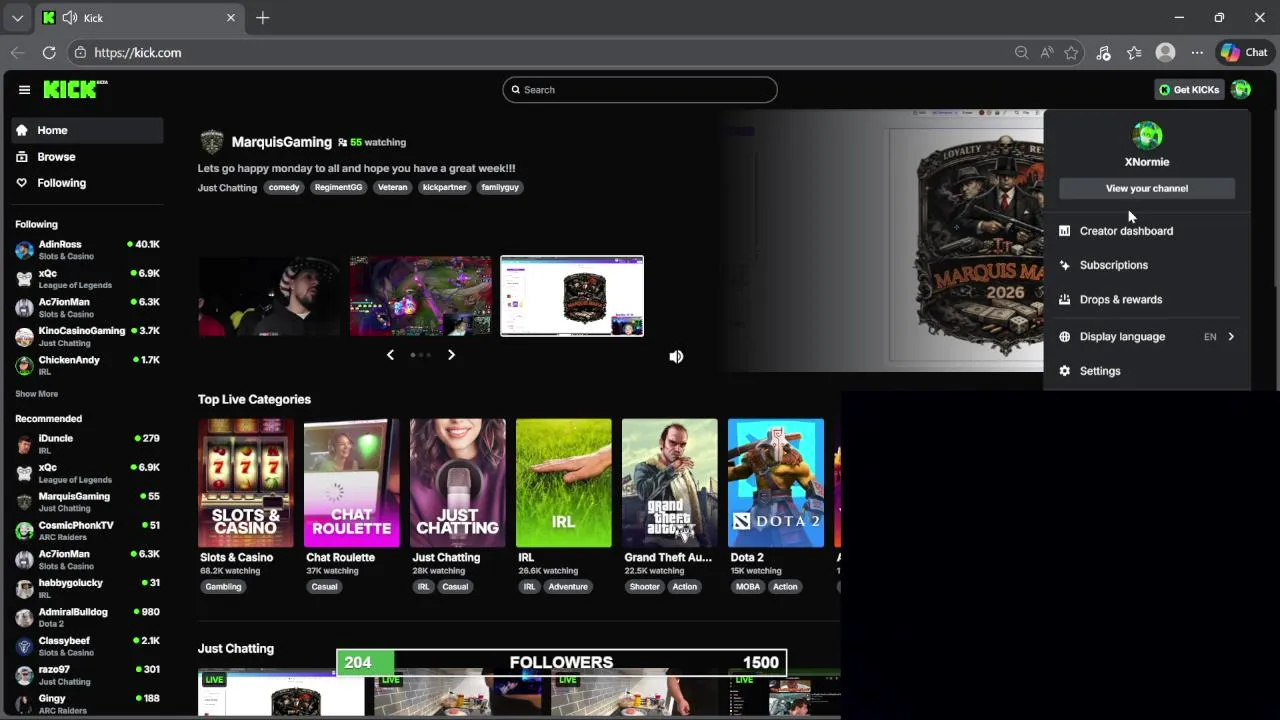Click habbygolucky avatar icon
This screenshot has height=720, width=1280.
coord(24,589)
